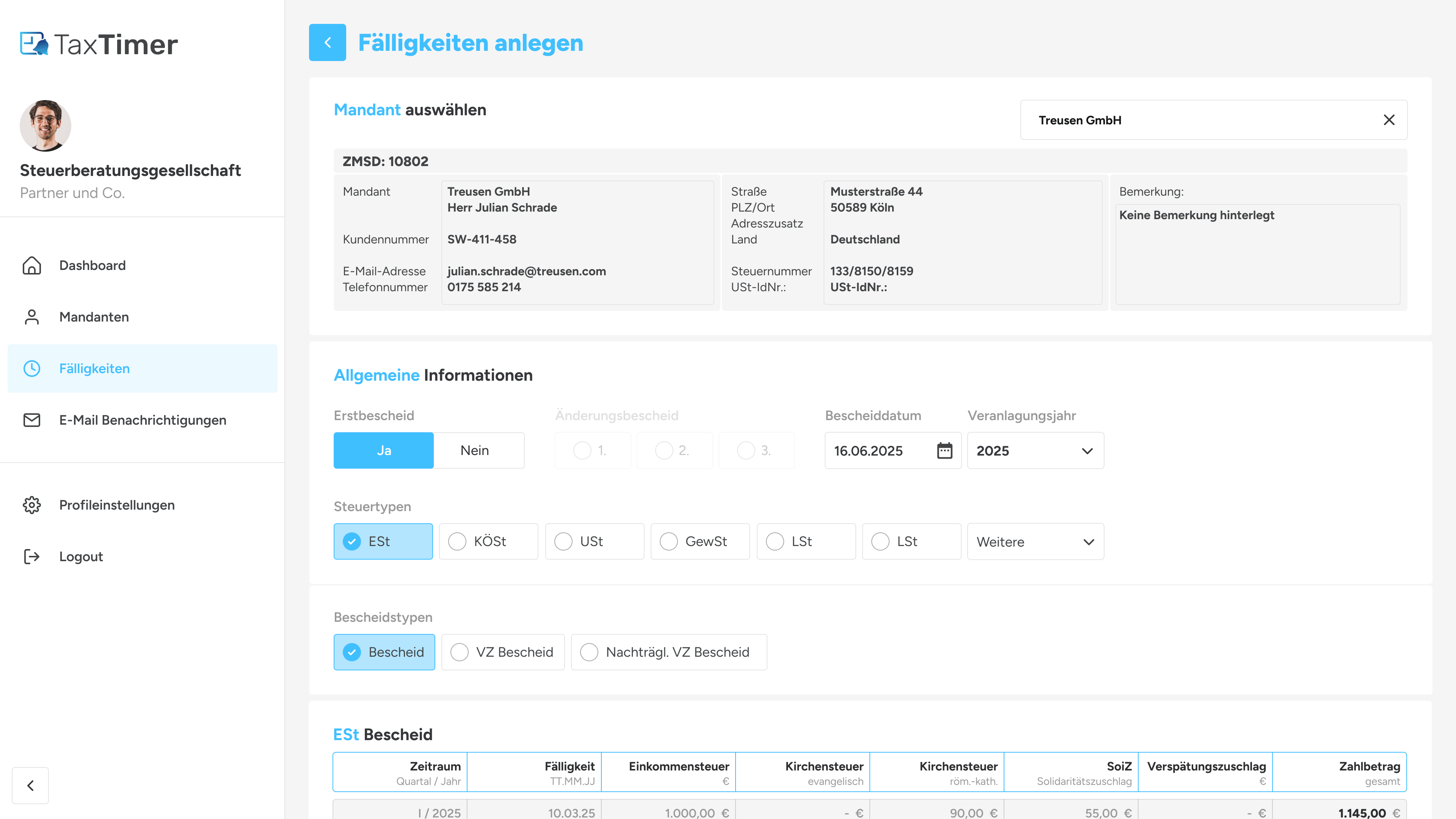Click the email julian.schrade@treusen.com
The width and height of the screenshot is (1456, 819).
pyautogui.click(x=526, y=271)
